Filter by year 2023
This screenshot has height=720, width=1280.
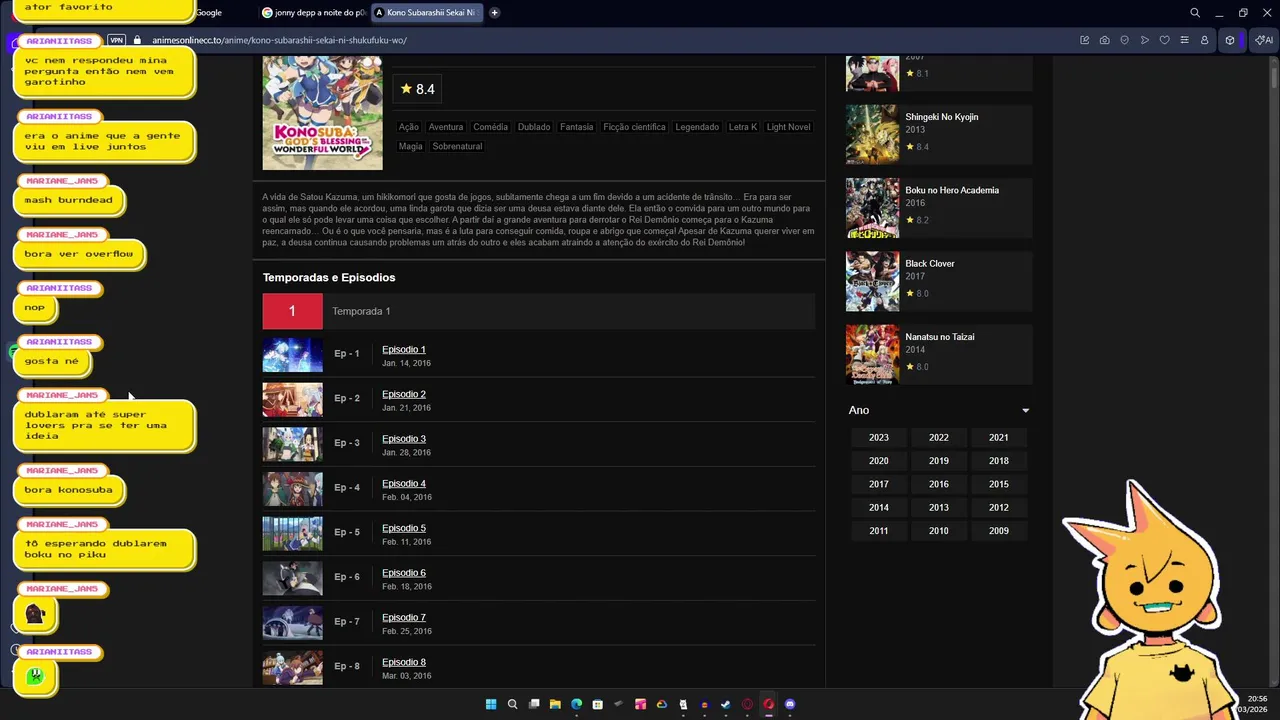[879, 438]
